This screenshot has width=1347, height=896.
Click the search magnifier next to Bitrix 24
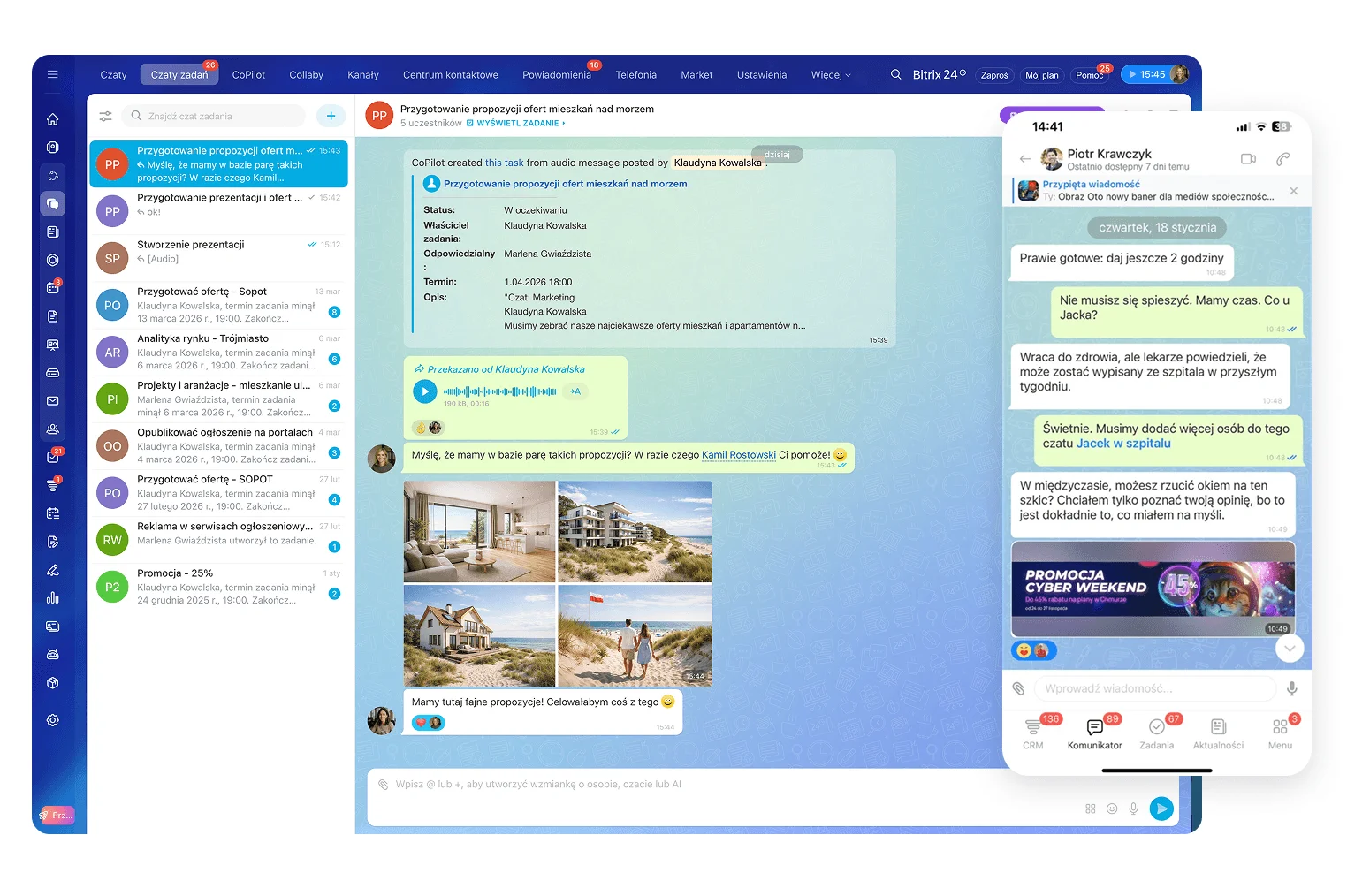click(895, 75)
